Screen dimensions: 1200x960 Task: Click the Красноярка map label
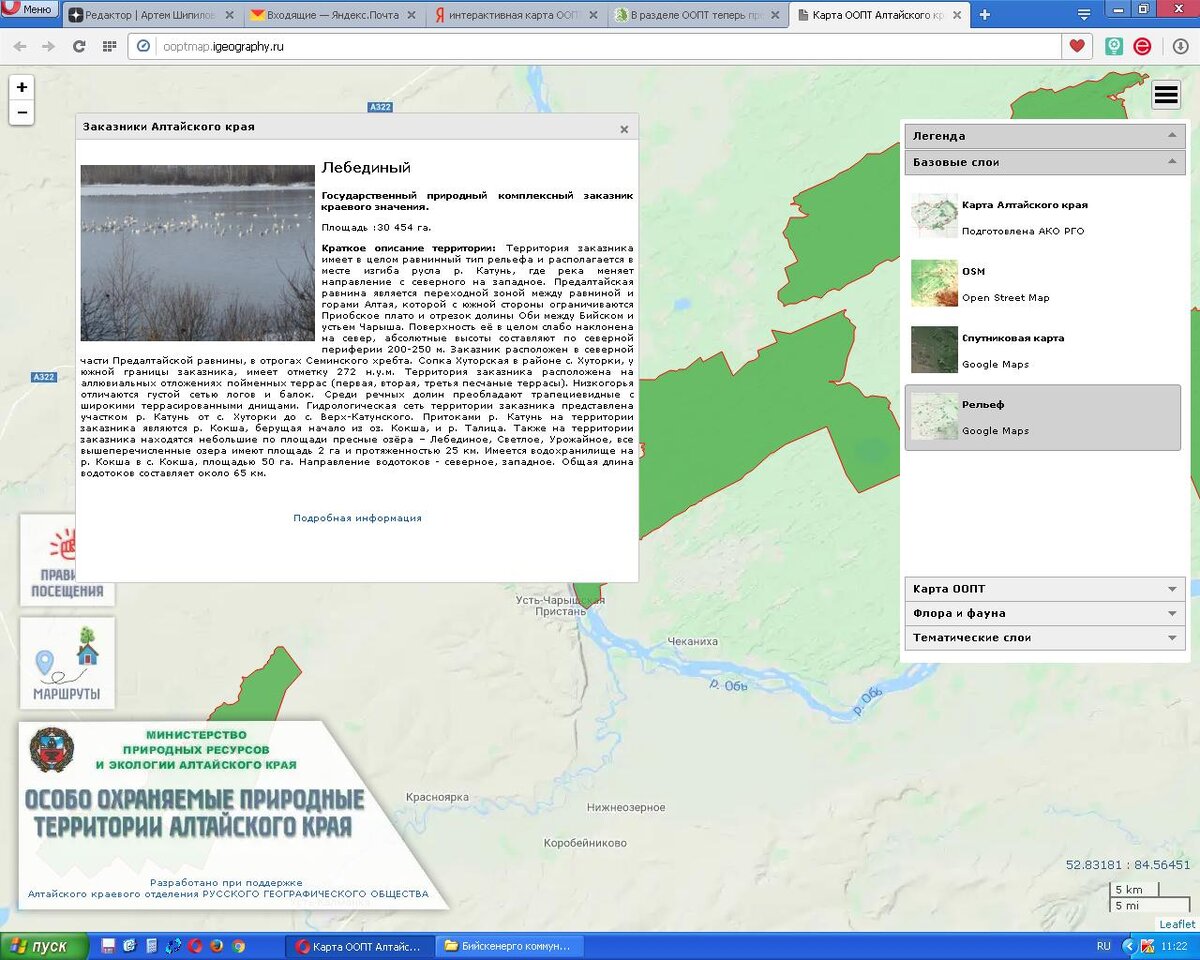437,797
